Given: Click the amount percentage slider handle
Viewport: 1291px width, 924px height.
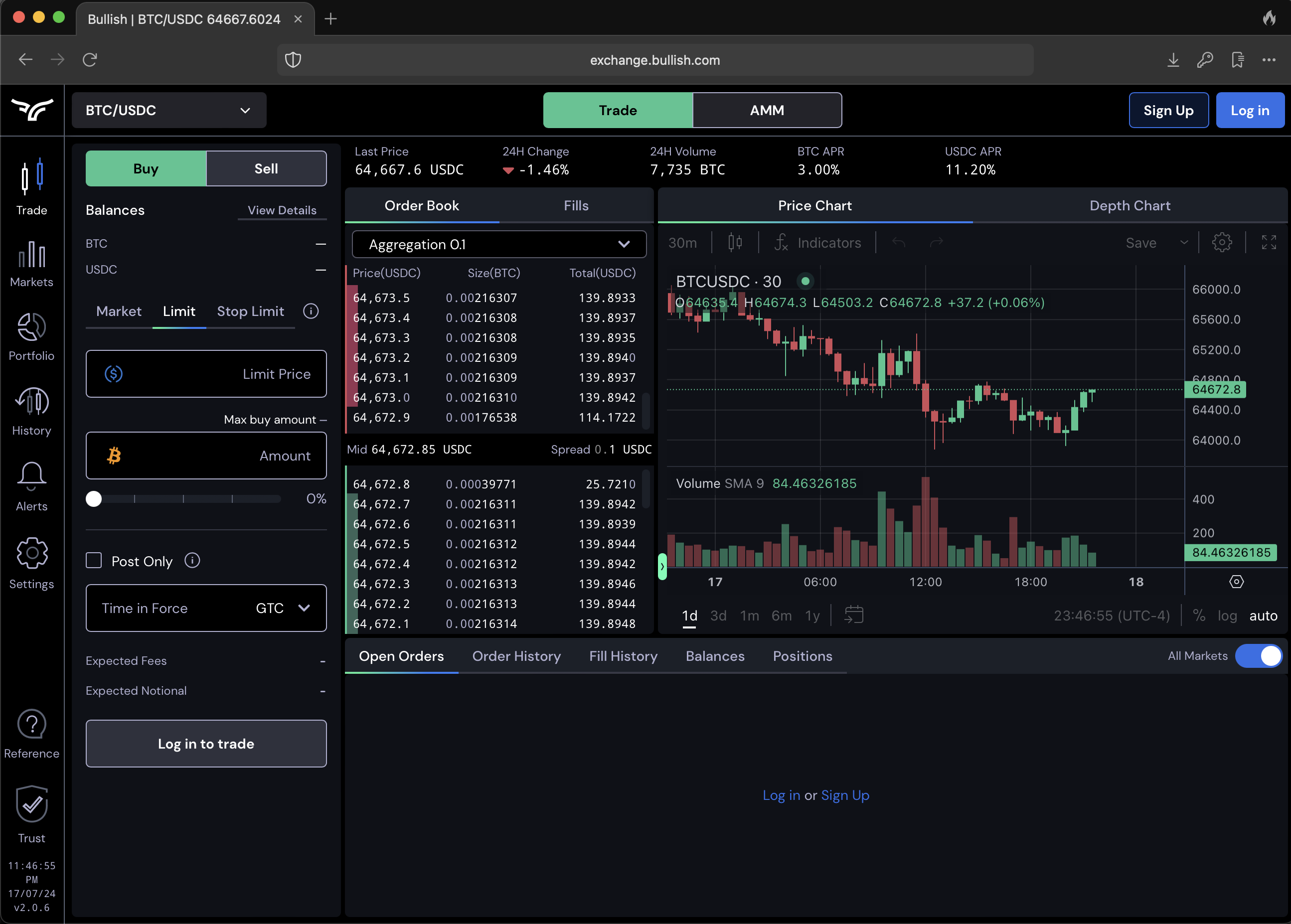Looking at the screenshot, I should click(x=94, y=499).
